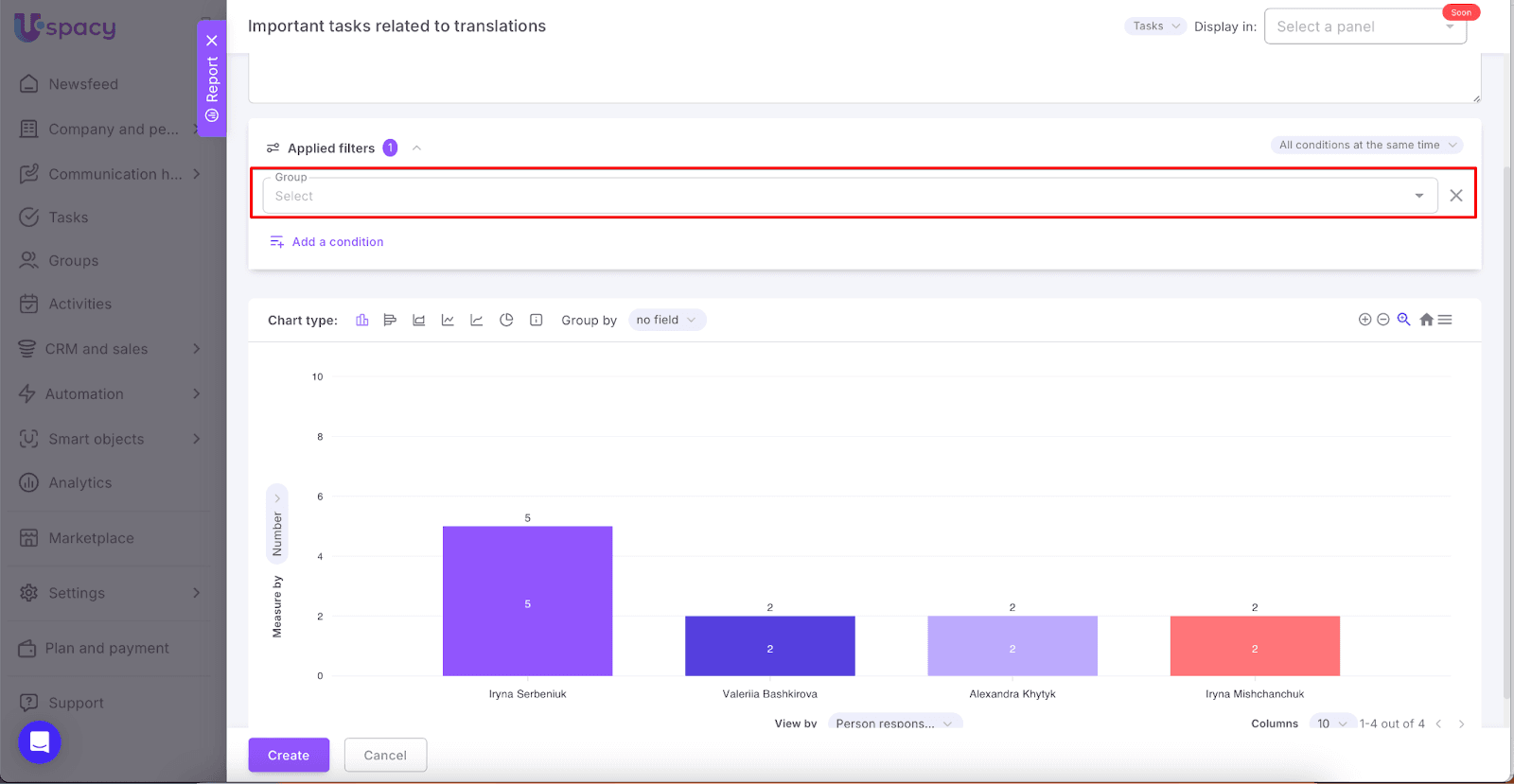
Task: Open 'All conditions at the same time' dropdown
Action: tap(1366, 145)
